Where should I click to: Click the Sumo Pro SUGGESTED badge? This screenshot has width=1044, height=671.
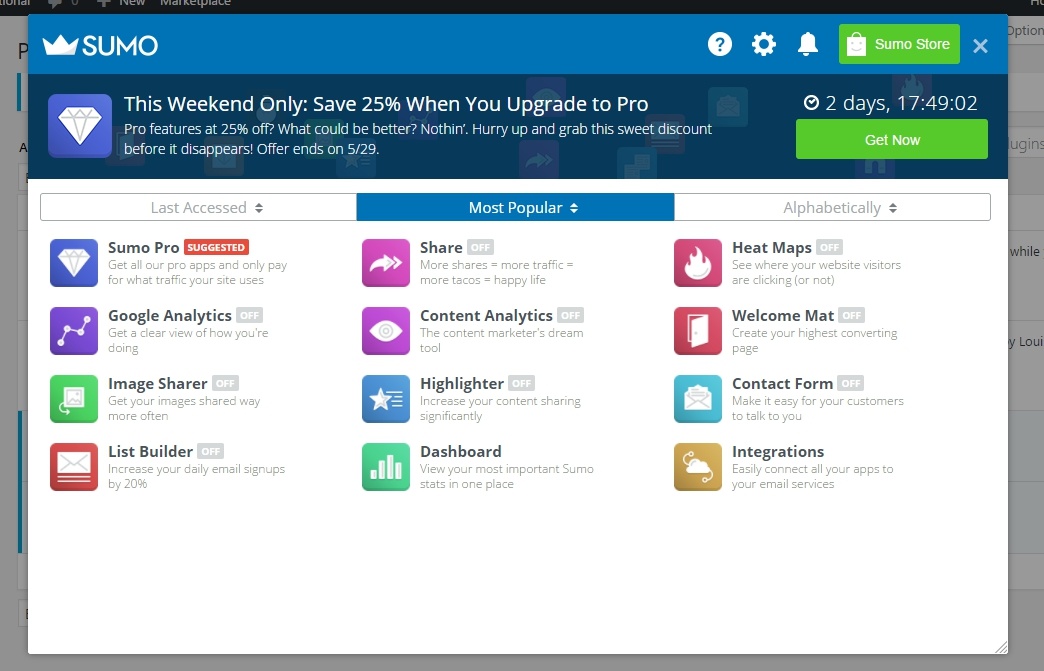216,247
